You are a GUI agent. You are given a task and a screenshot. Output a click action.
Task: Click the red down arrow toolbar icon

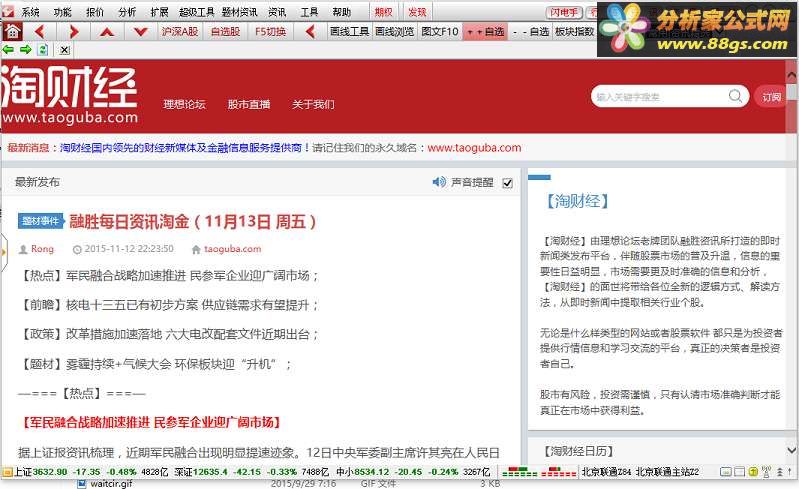(141, 32)
